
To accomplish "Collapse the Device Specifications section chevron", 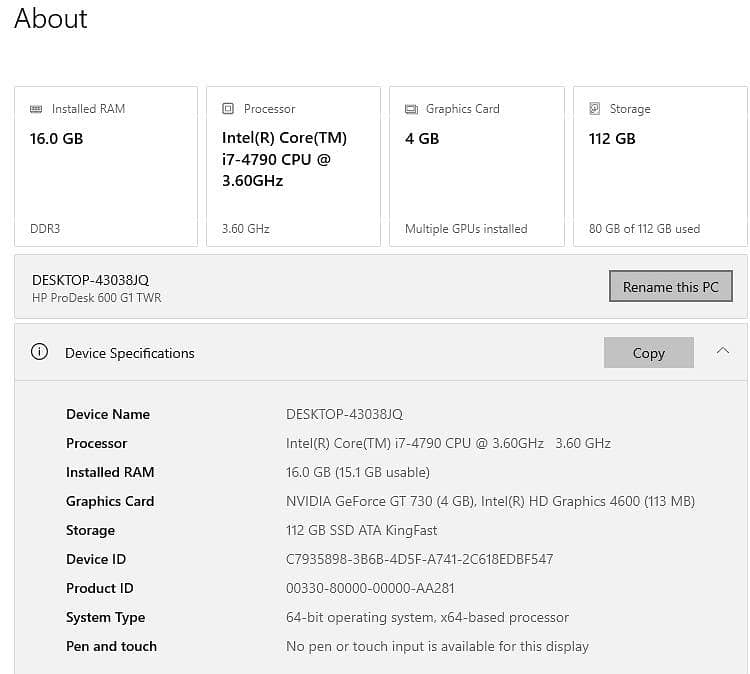I will coord(723,352).
